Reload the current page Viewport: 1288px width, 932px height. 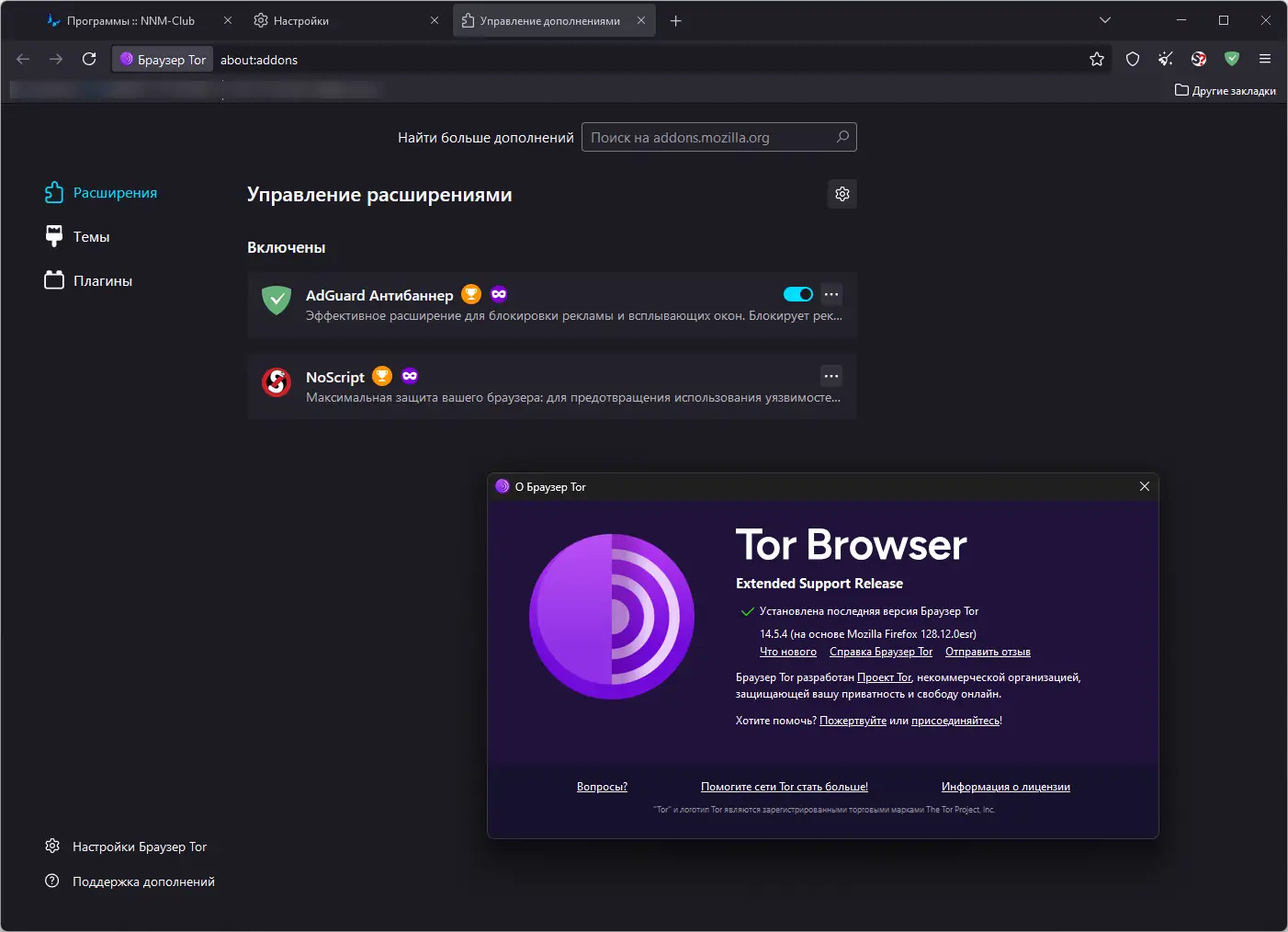pyautogui.click(x=89, y=59)
